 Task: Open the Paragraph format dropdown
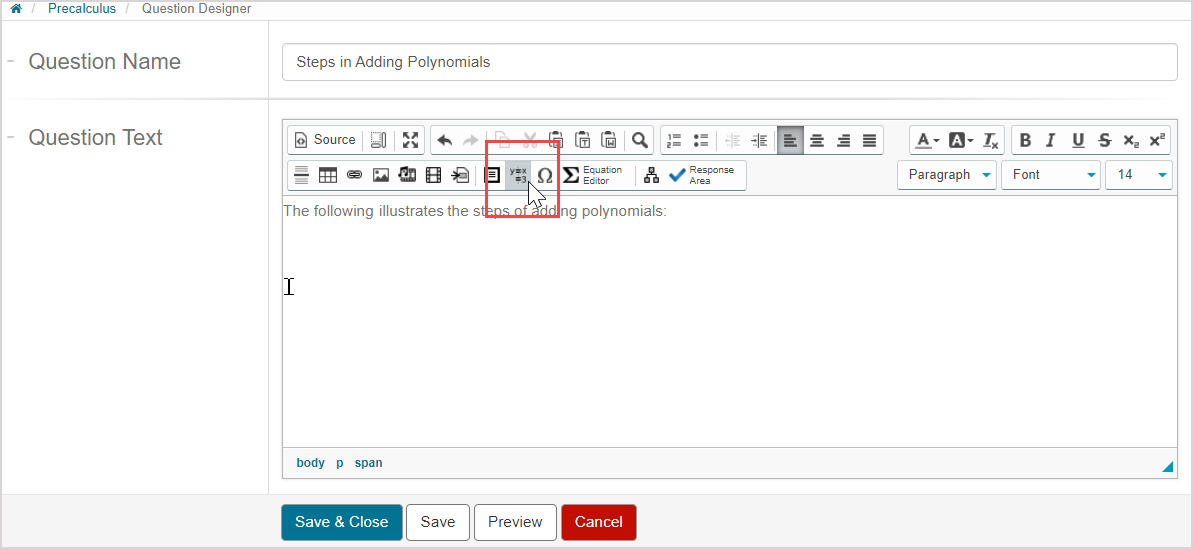(x=947, y=175)
